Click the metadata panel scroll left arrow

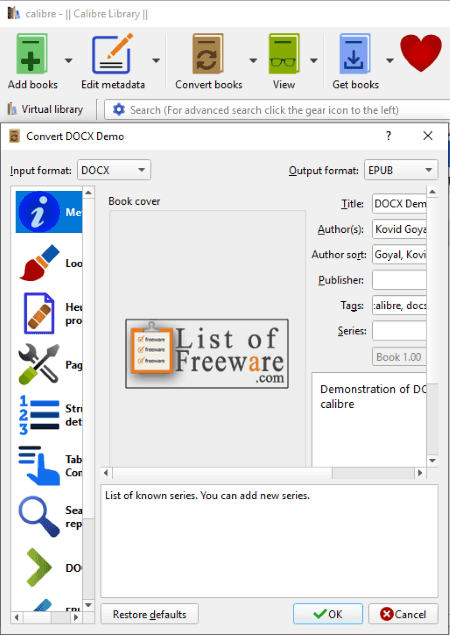(x=106, y=473)
